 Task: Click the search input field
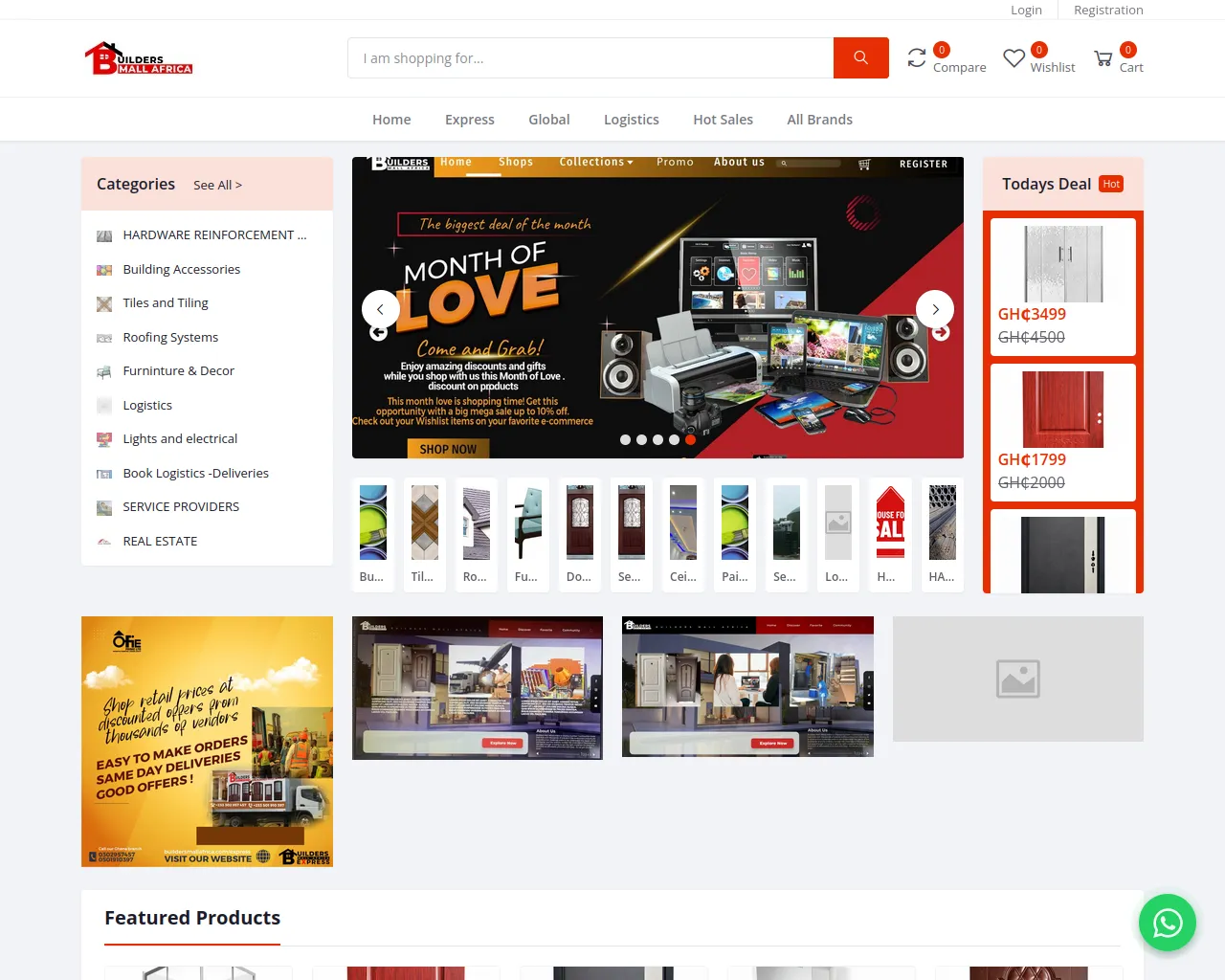point(590,58)
